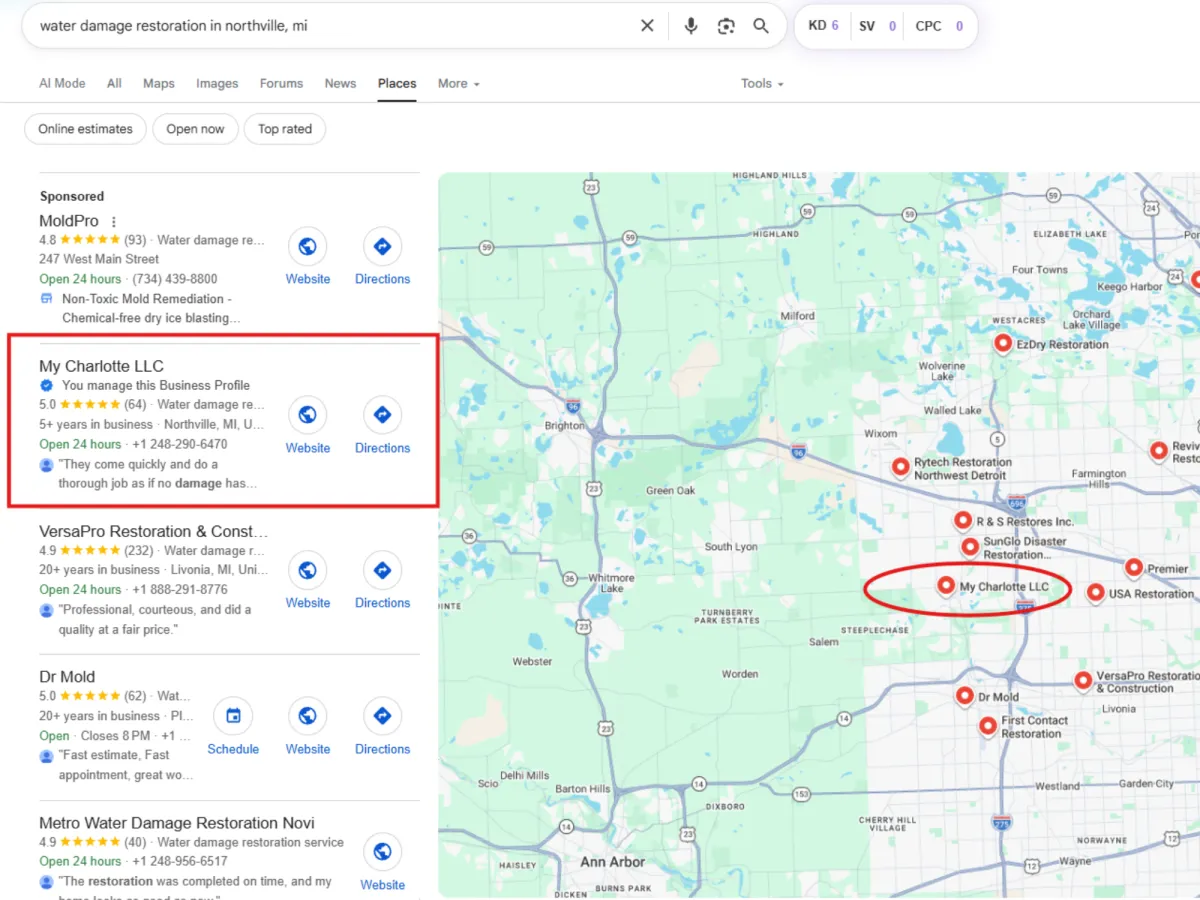Click MoldPro phone number (734) 439-8800

click(x=175, y=279)
